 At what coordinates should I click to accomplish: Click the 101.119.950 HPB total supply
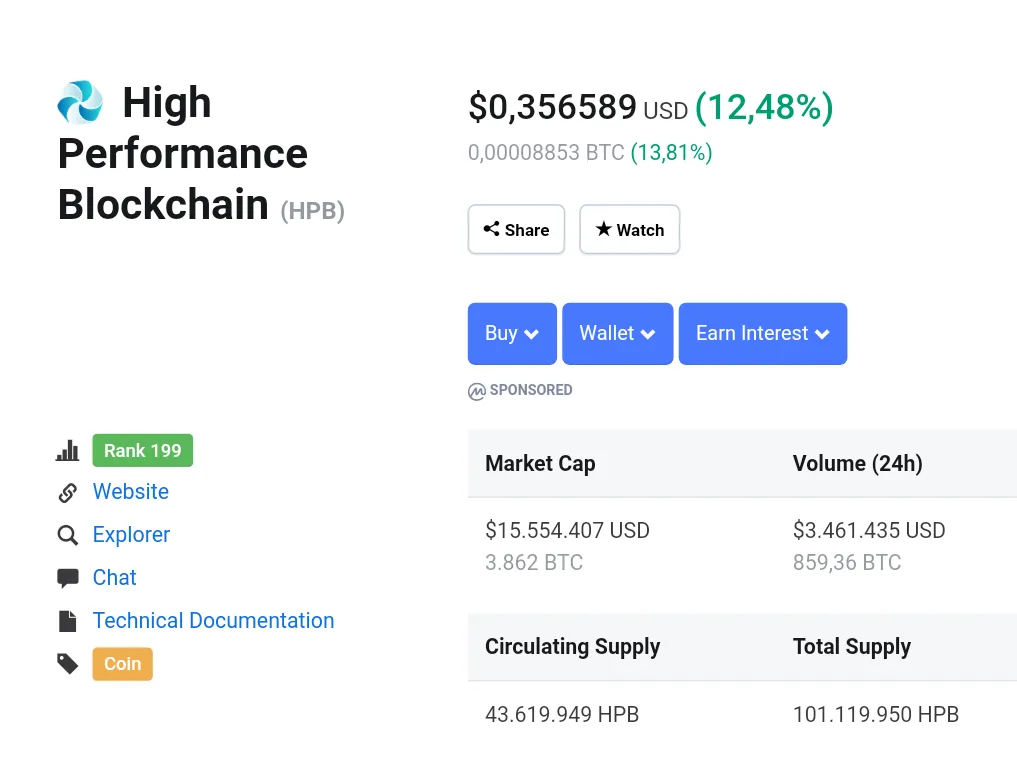tap(876, 715)
